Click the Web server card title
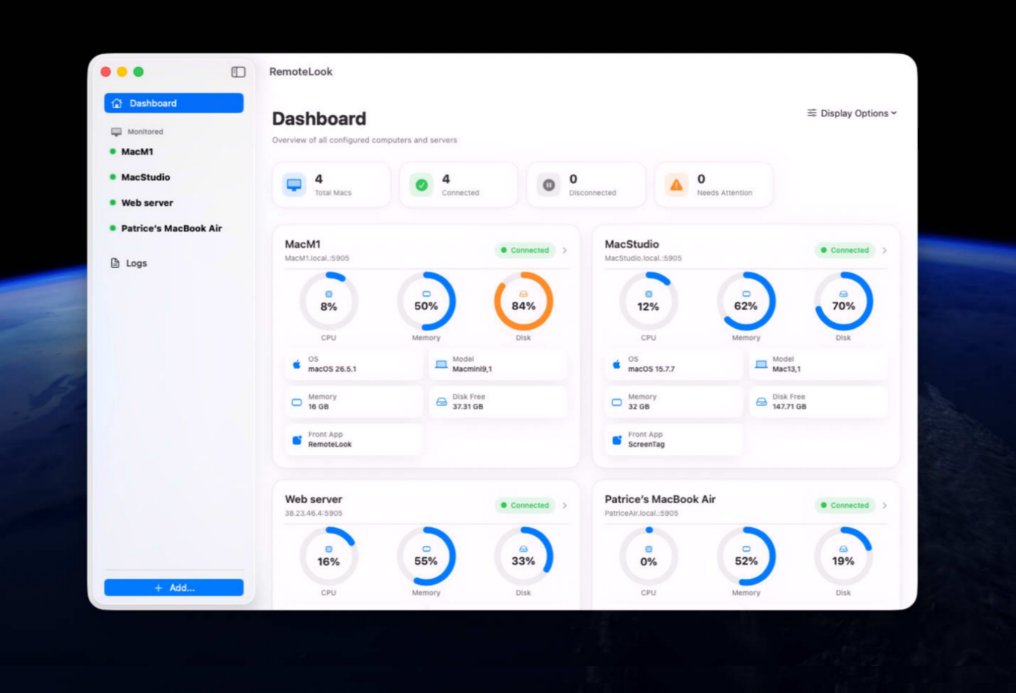 tap(314, 499)
